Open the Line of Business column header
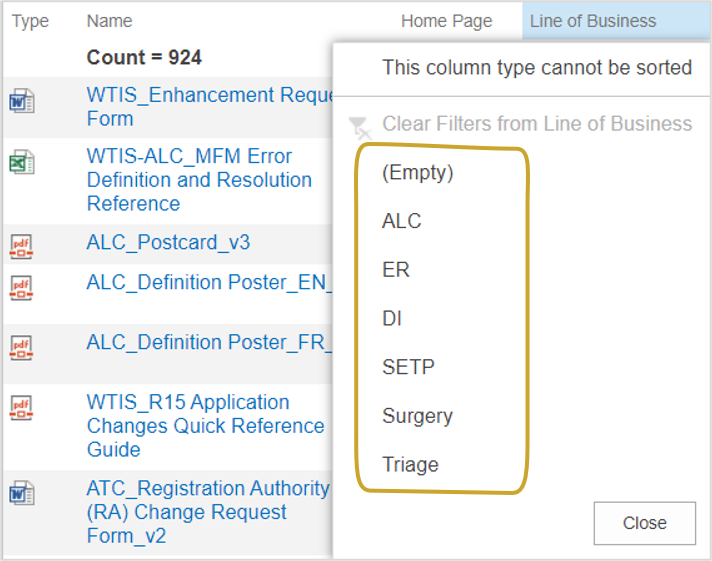 click(593, 21)
